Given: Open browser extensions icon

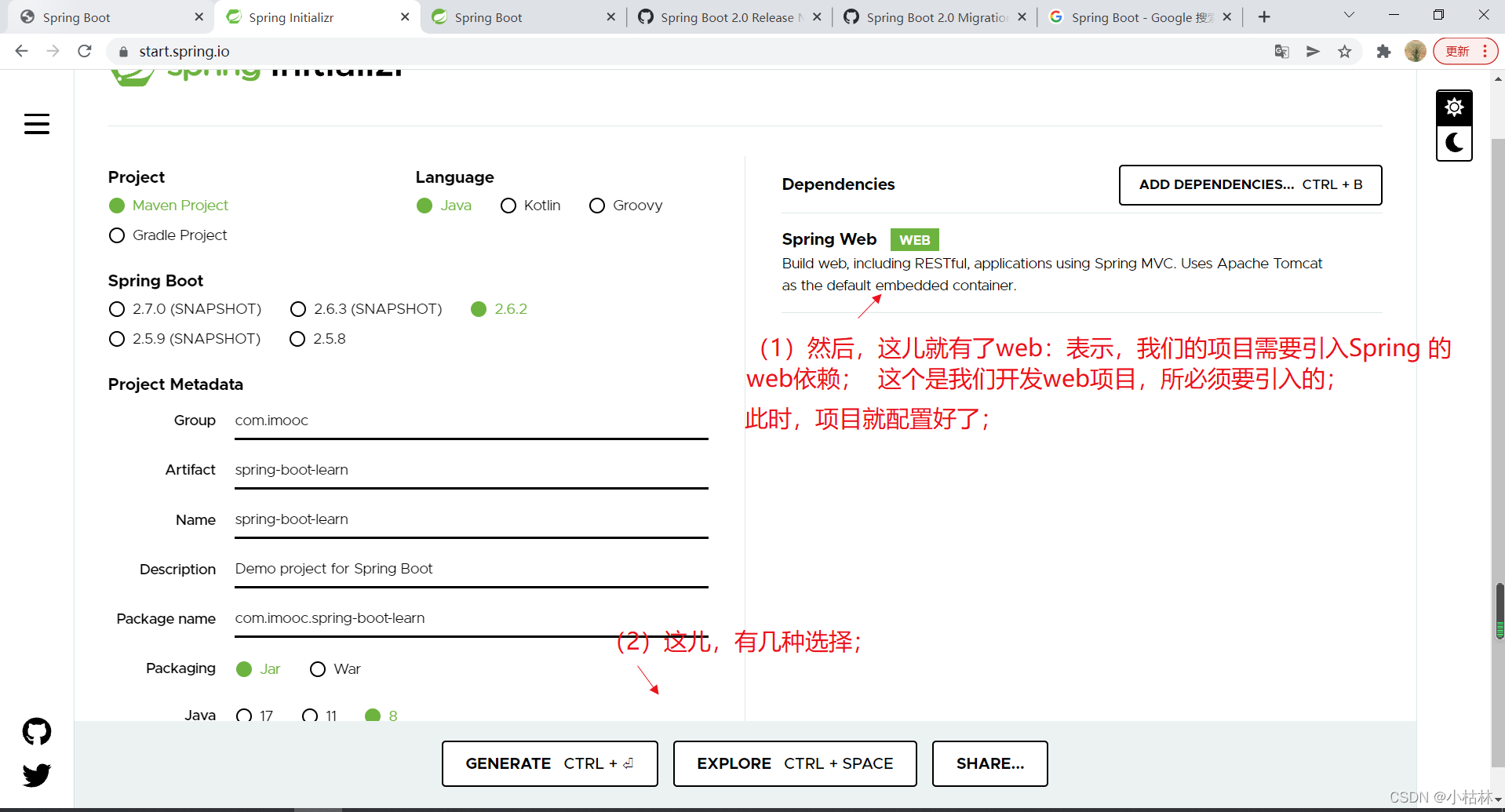Looking at the screenshot, I should pyautogui.click(x=1383, y=51).
